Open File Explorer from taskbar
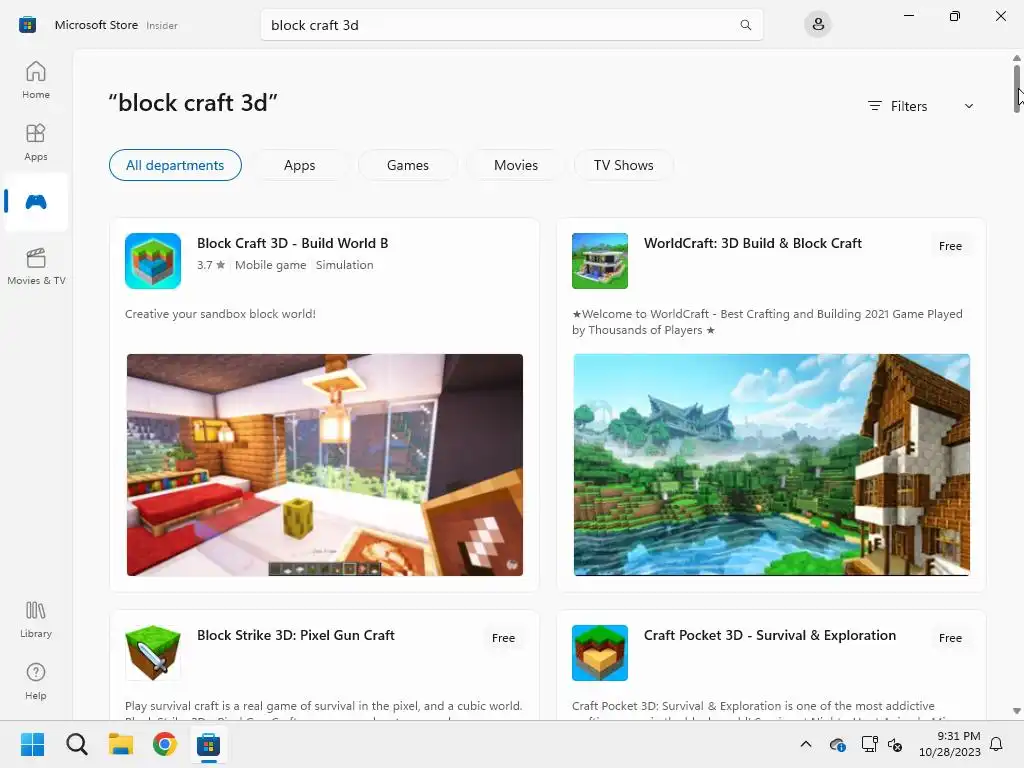 coord(121,744)
